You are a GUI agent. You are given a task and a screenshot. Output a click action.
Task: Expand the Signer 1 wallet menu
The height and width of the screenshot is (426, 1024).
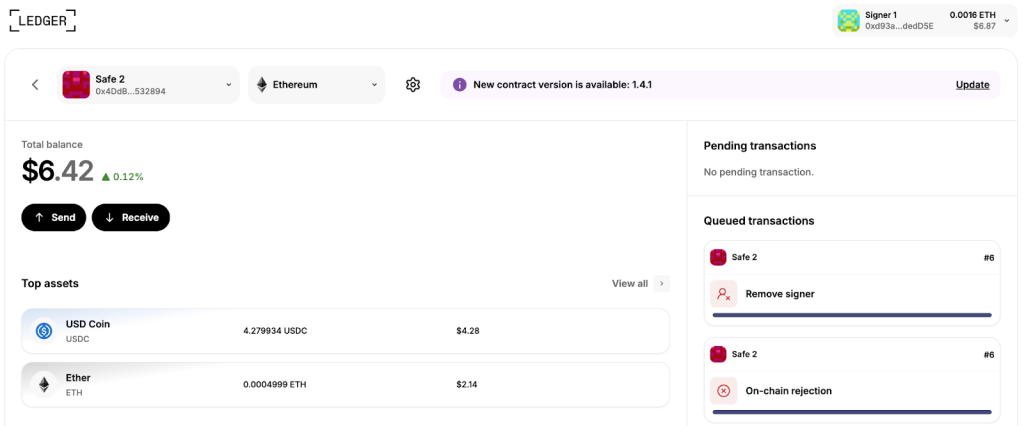coord(1006,20)
